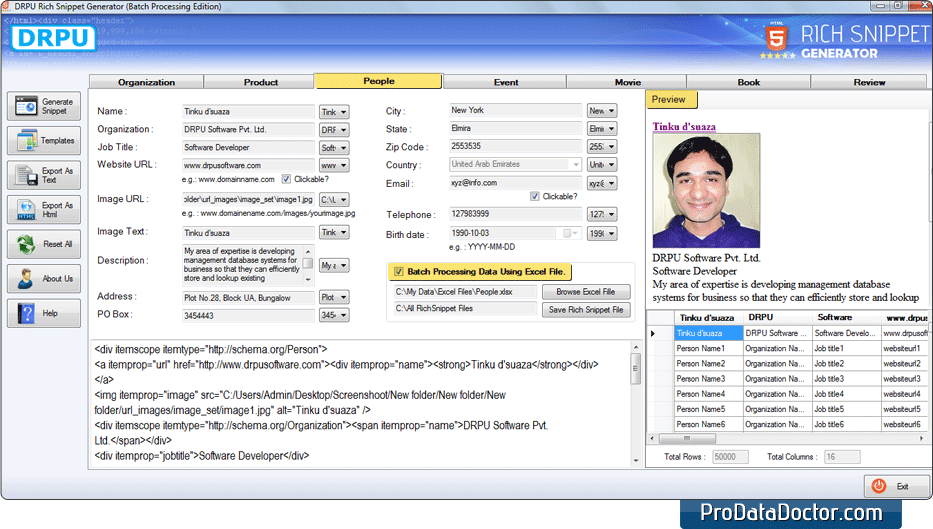Click the Total Columns value 16
This screenshot has width=933, height=529.
click(x=841, y=457)
